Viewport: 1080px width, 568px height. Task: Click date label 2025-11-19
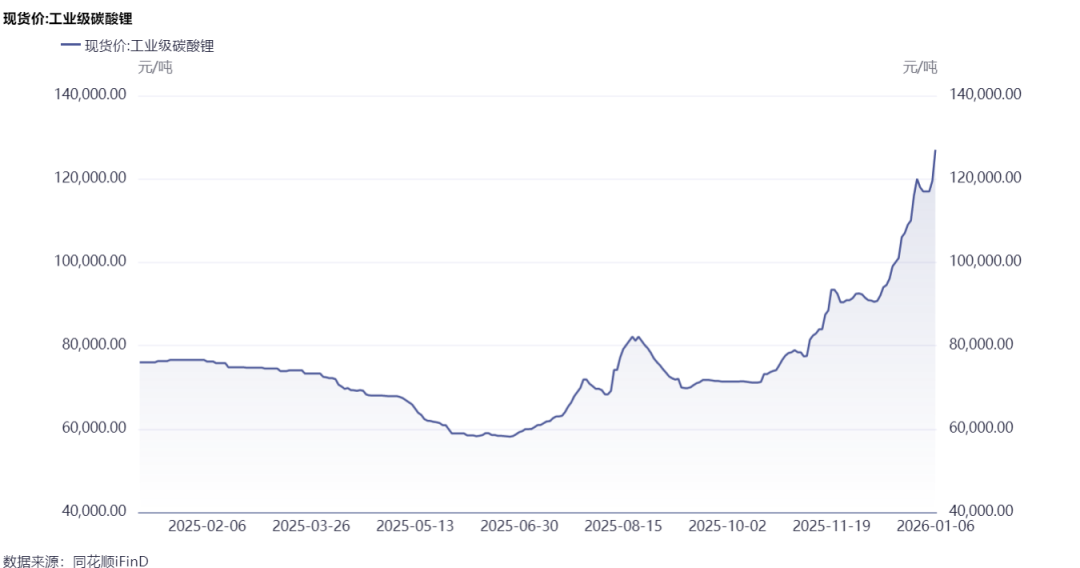click(x=831, y=526)
